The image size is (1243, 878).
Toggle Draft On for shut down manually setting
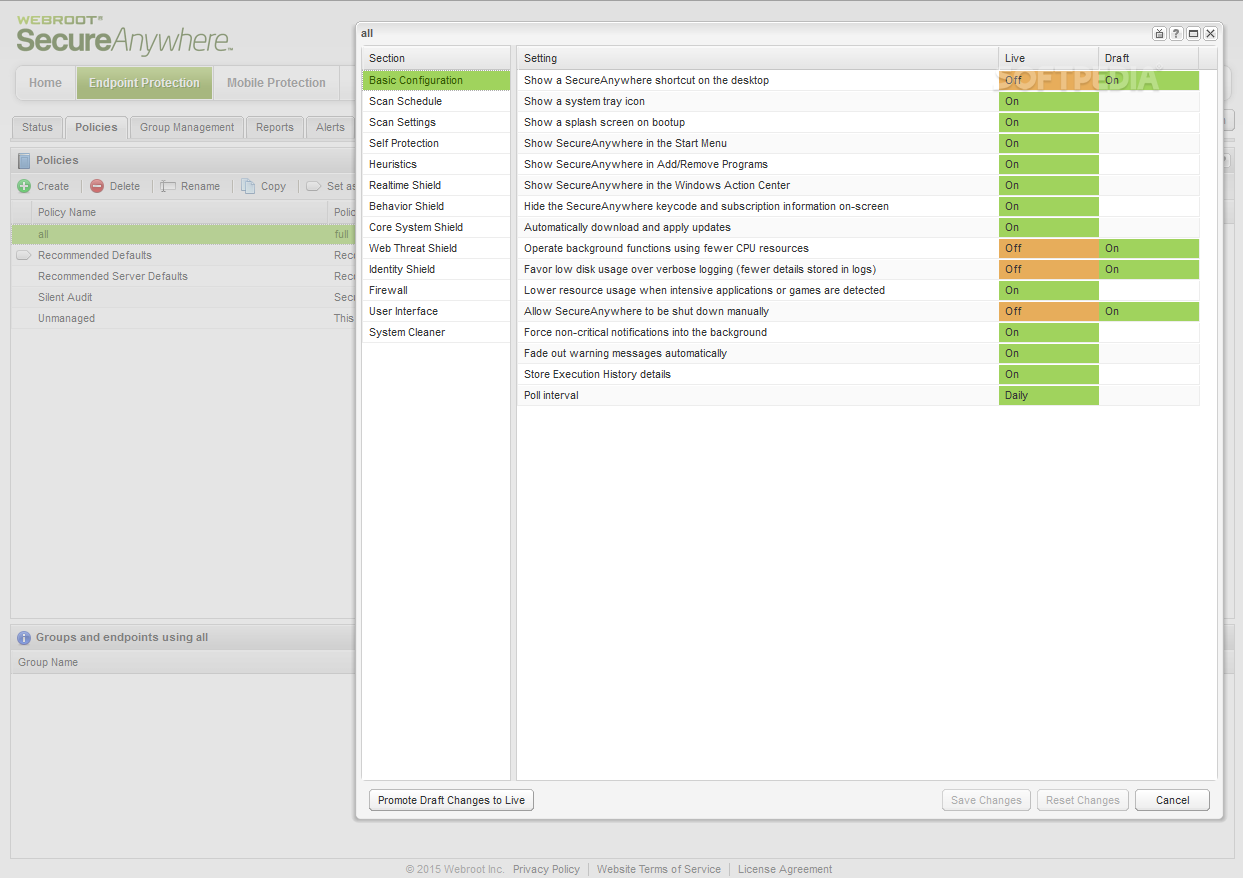click(1149, 311)
